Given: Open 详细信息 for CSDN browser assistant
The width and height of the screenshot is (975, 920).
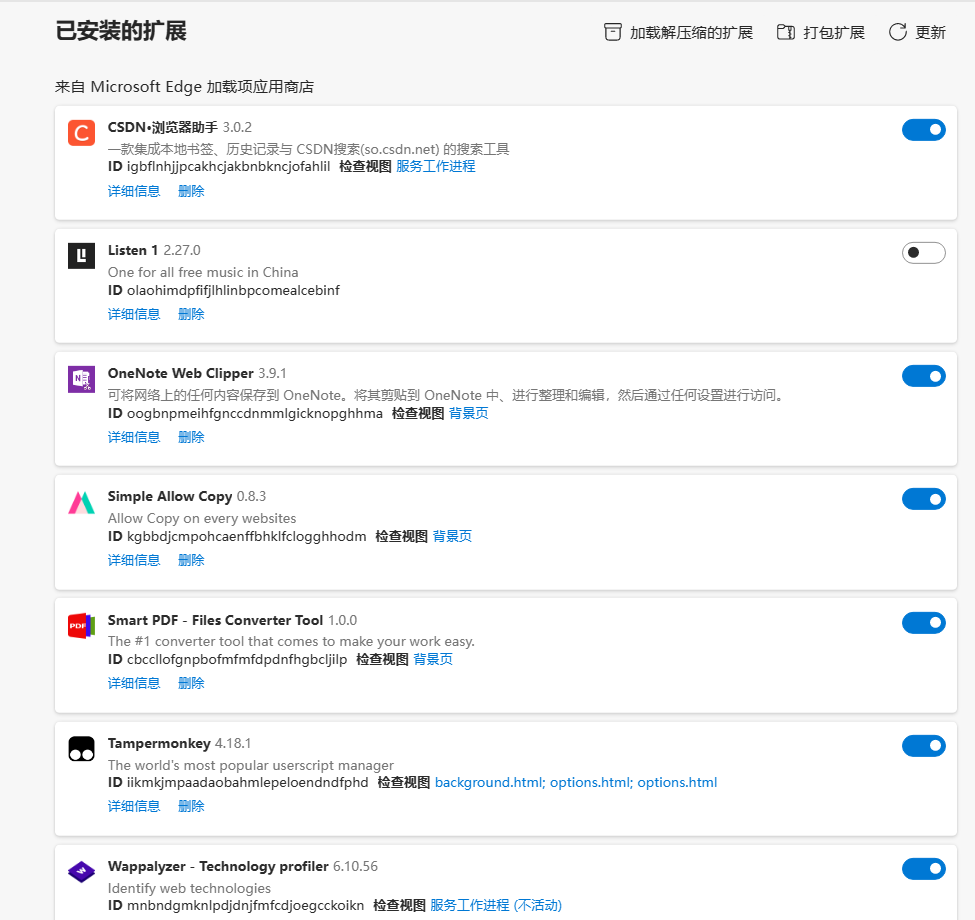Looking at the screenshot, I should (x=134, y=191).
